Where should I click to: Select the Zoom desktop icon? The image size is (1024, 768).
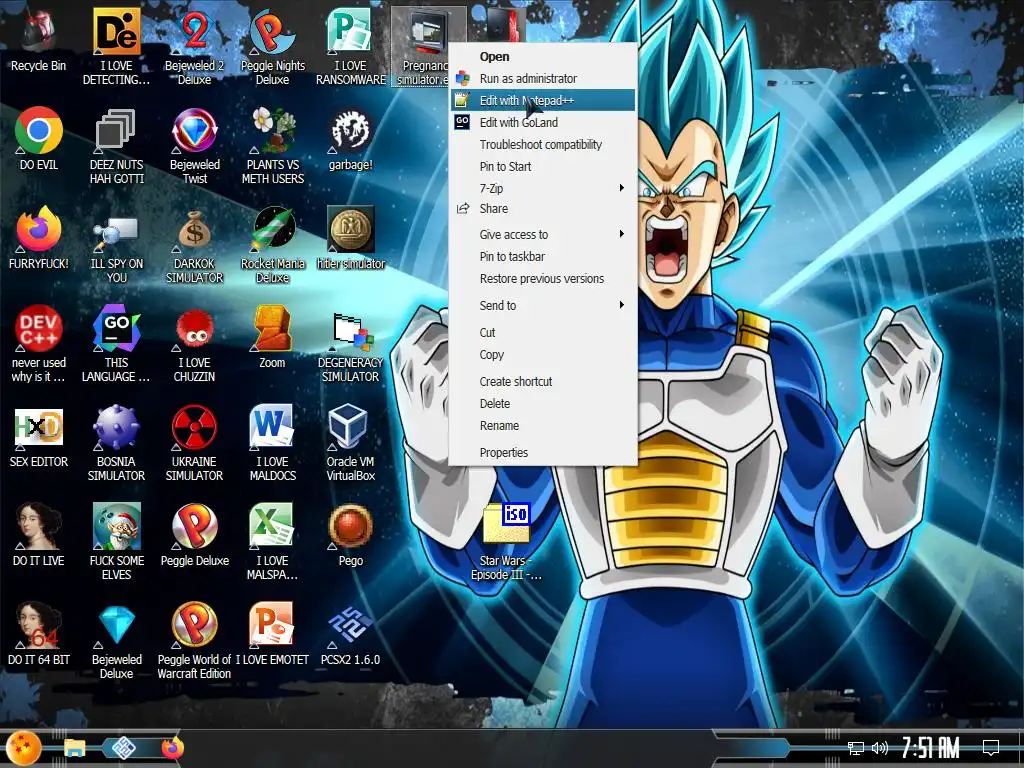click(x=272, y=337)
